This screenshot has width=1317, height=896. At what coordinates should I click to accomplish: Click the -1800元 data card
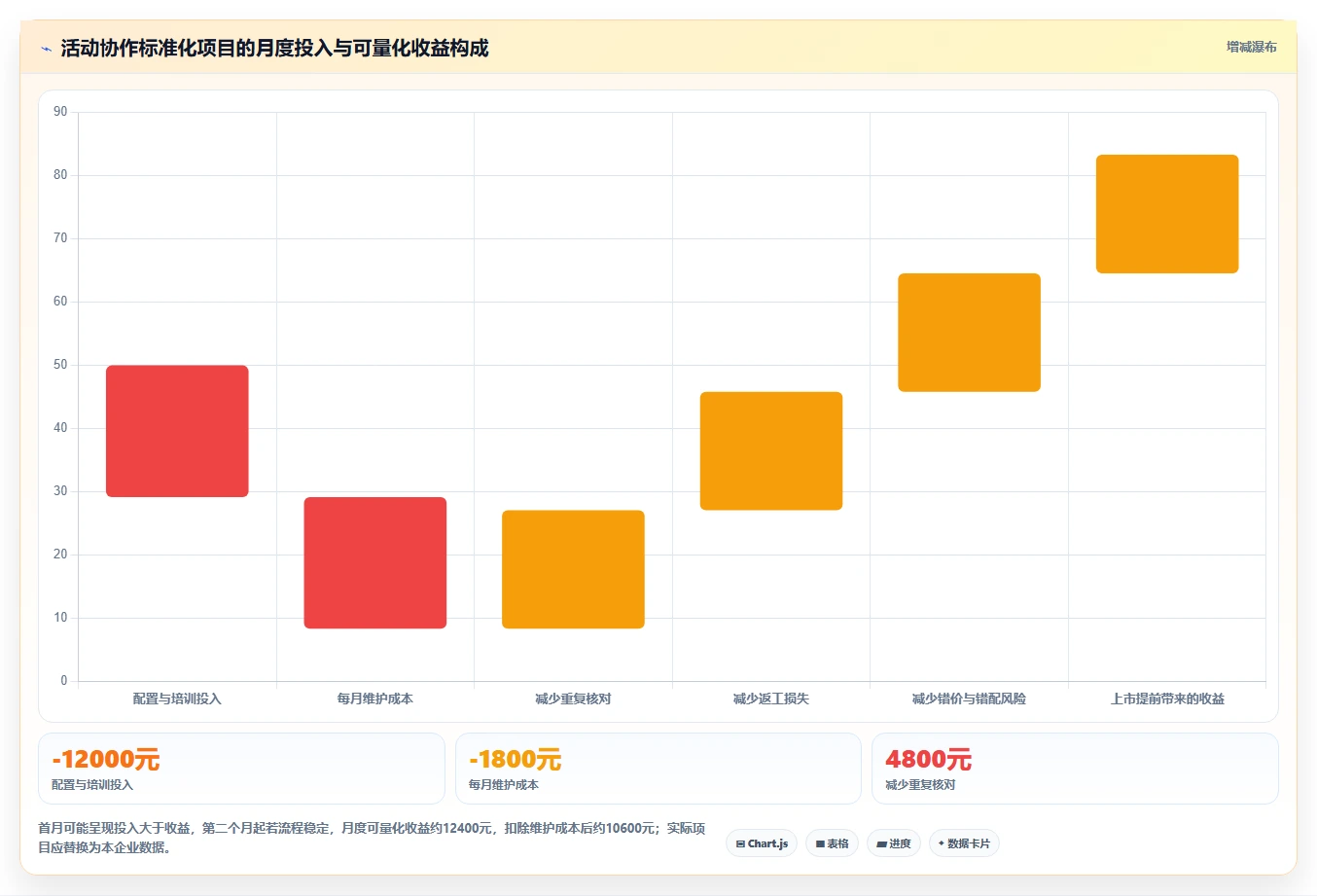(658, 769)
